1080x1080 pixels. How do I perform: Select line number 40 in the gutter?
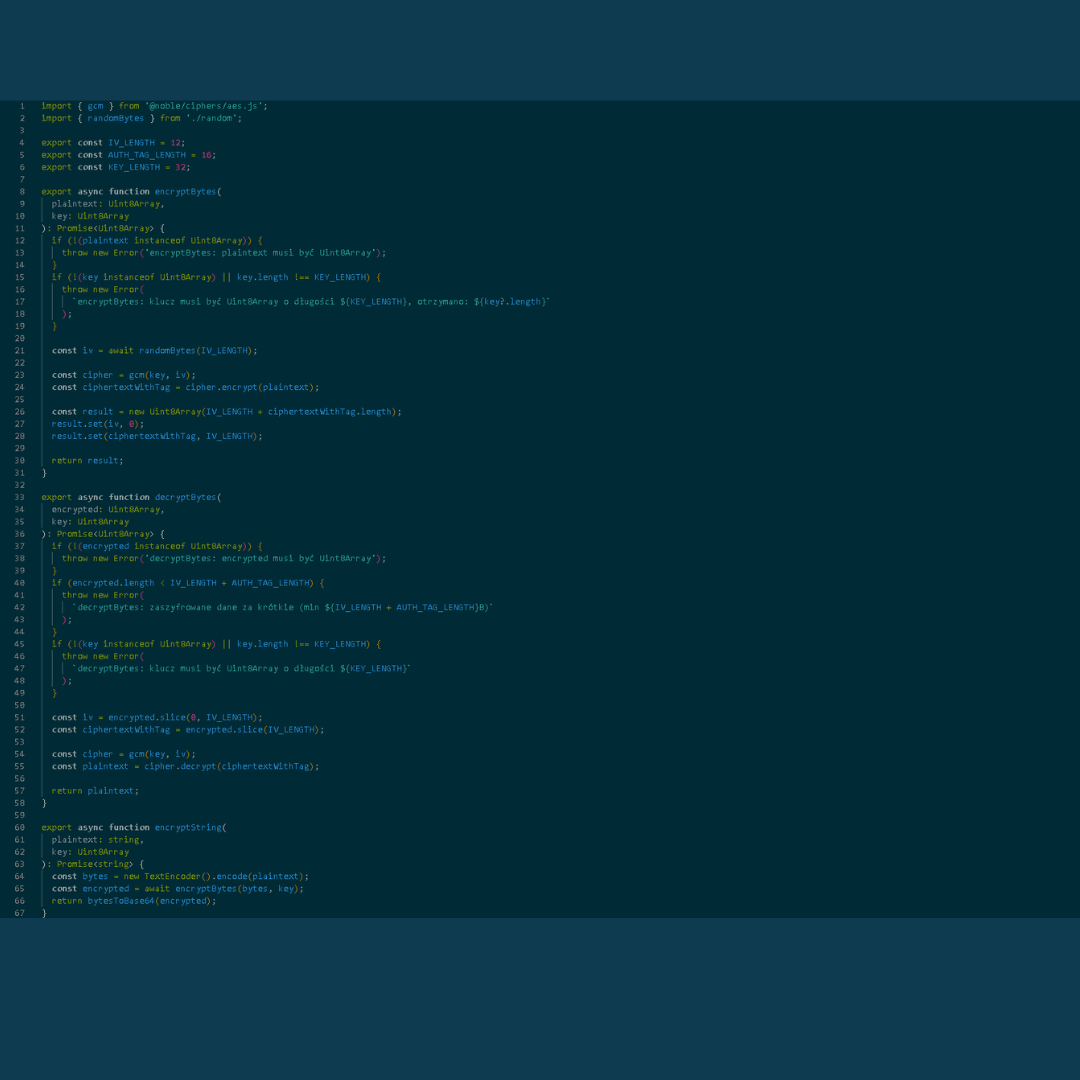pos(20,583)
